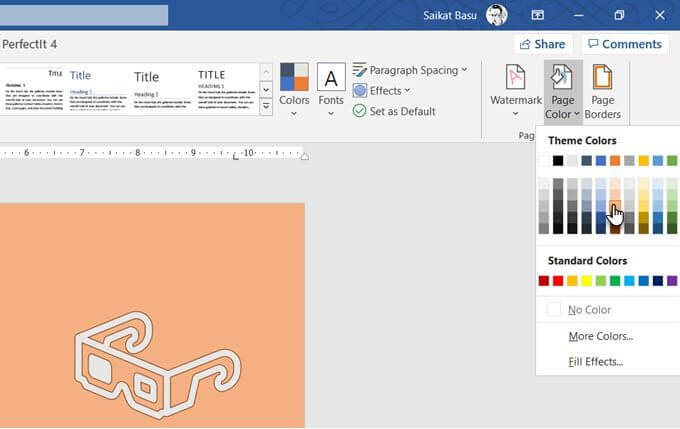The width and height of the screenshot is (680, 429).
Task: Choose Fill Effects... from the menu
Action: 595,362
